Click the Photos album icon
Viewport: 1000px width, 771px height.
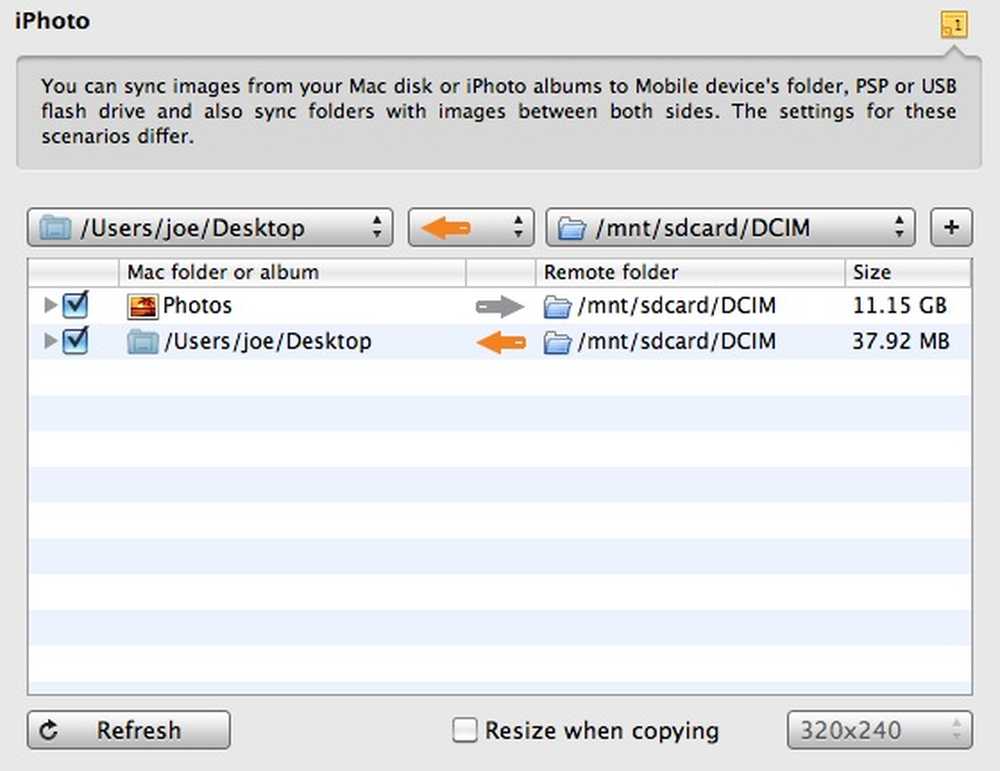tap(142, 307)
